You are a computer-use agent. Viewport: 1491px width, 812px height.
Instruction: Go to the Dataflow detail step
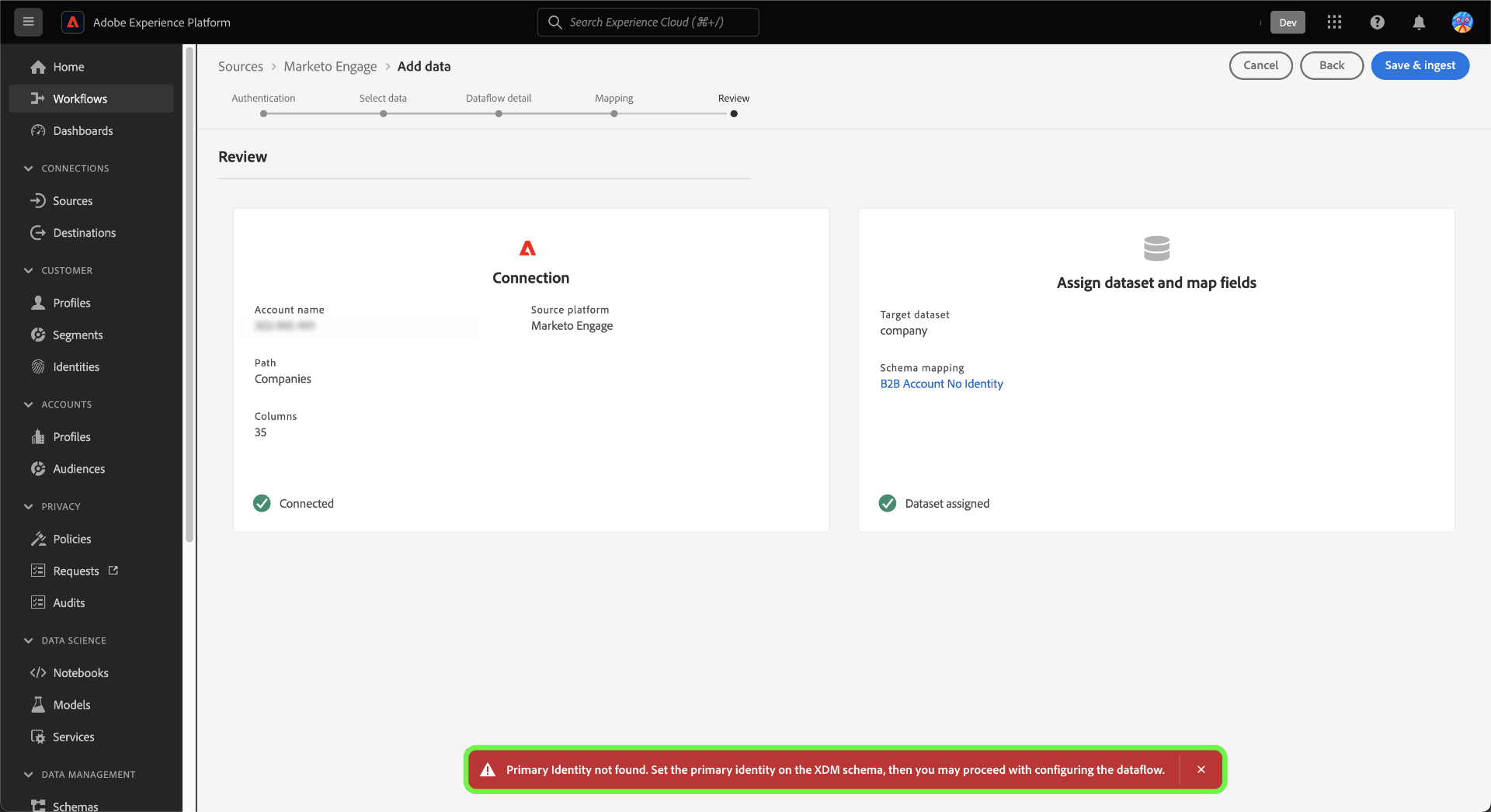[499, 99]
